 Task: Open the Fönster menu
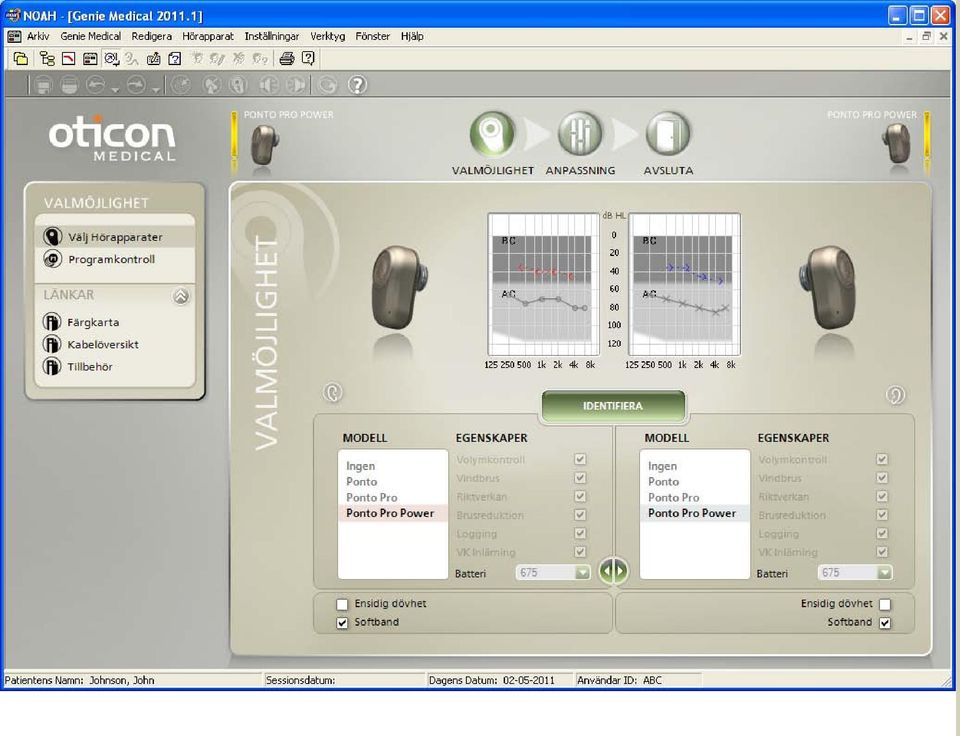372,36
